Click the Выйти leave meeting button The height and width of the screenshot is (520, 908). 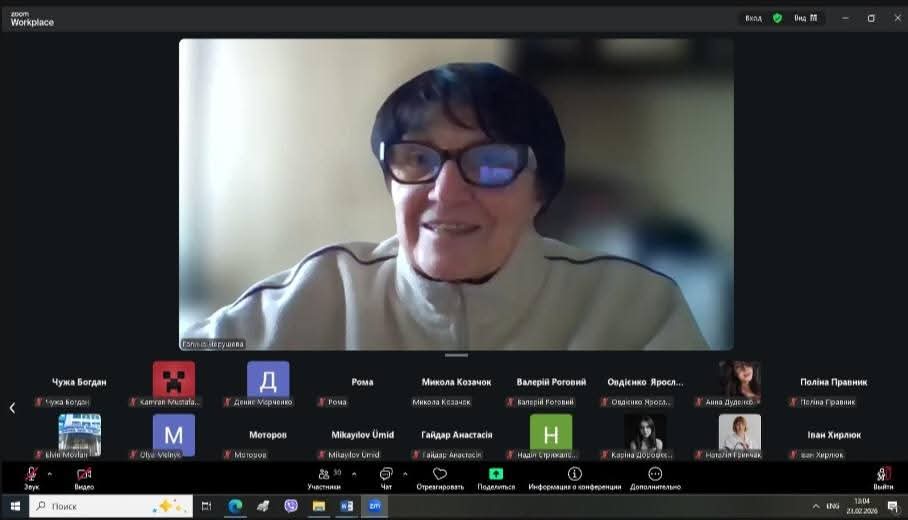883,475
